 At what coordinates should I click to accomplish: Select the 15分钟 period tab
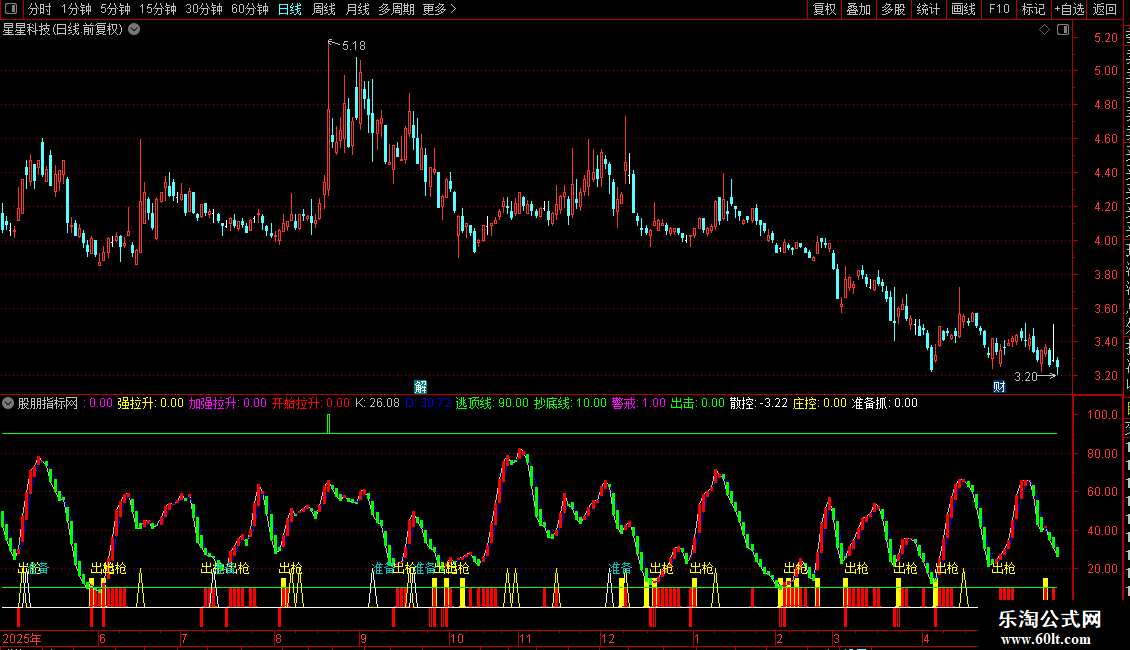158,9
